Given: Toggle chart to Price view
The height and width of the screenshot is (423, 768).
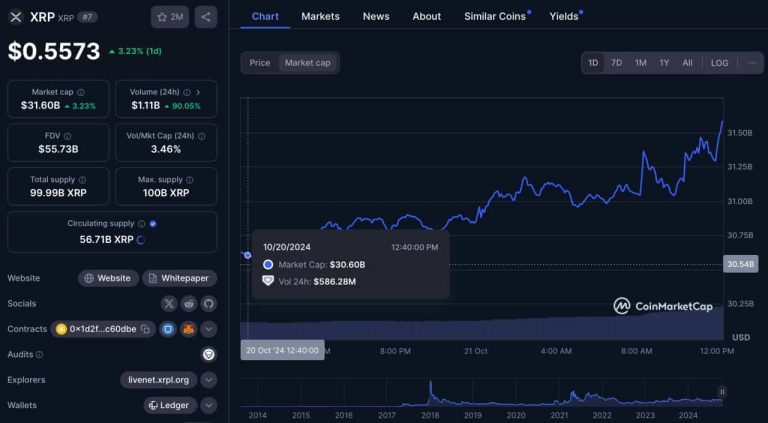Looking at the screenshot, I should [260, 63].
